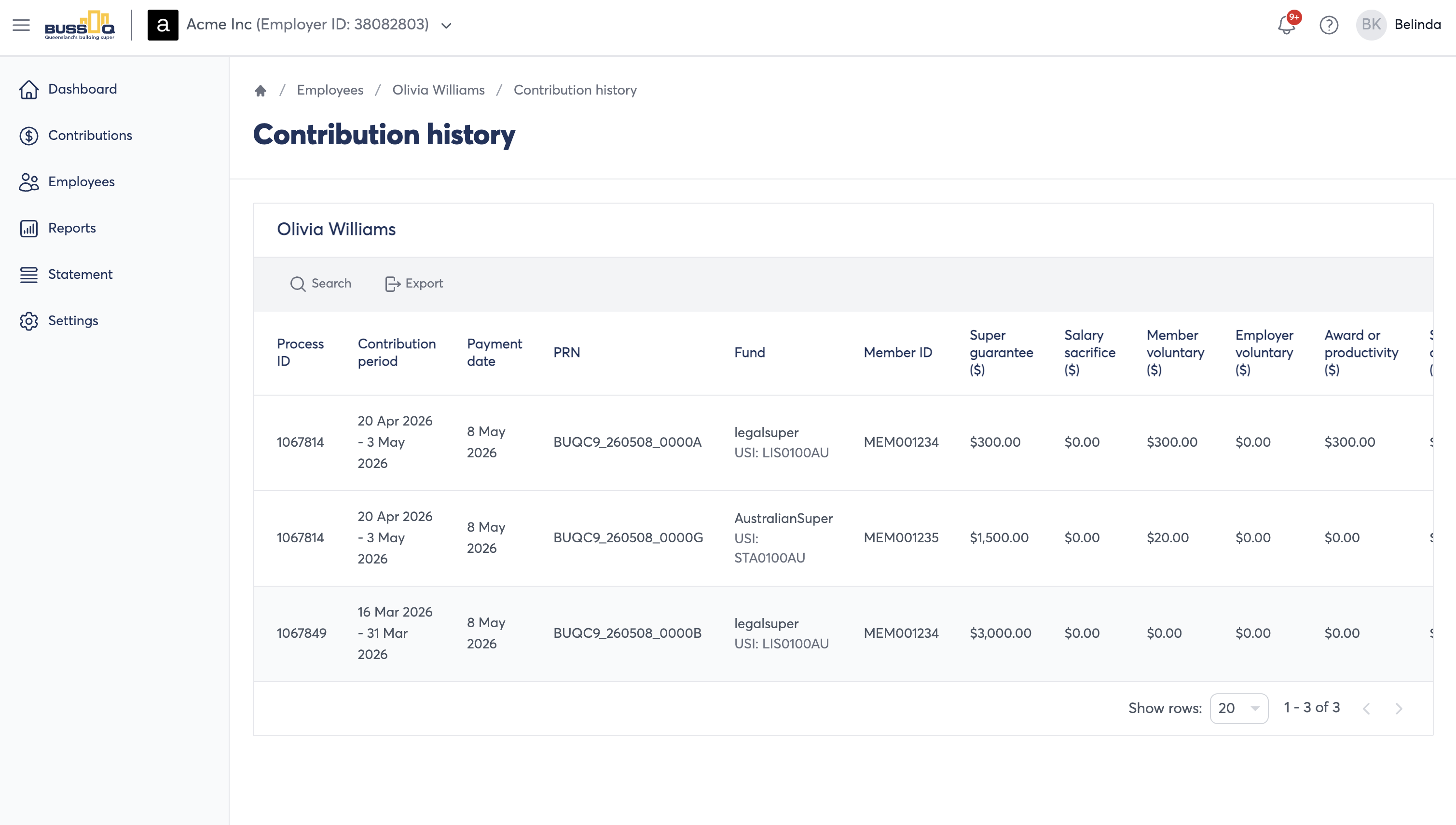Click the 1 - 3 of 3 pagination text
The height and width of the screenshot is (825, 1456).
click(1312, 707)
